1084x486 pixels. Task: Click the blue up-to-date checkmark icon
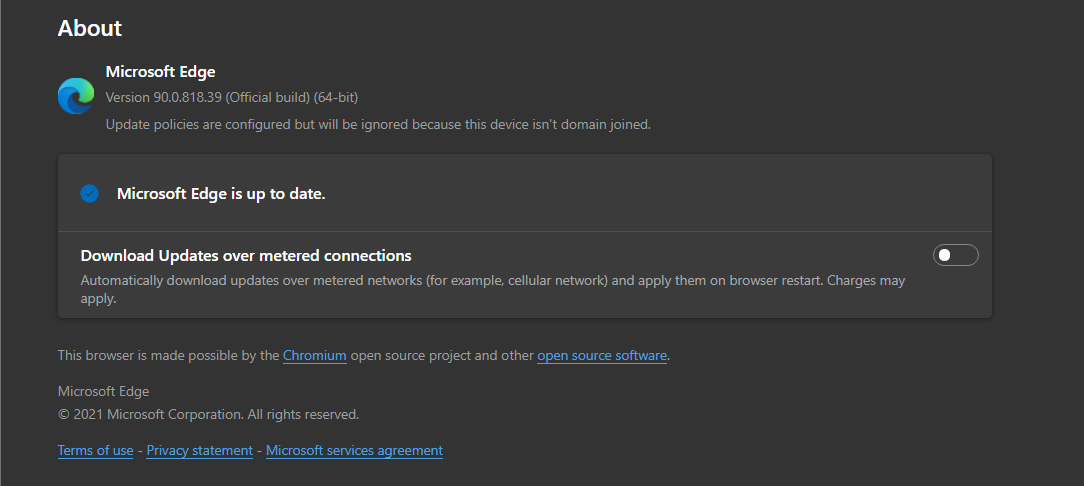tap(90, 194)
